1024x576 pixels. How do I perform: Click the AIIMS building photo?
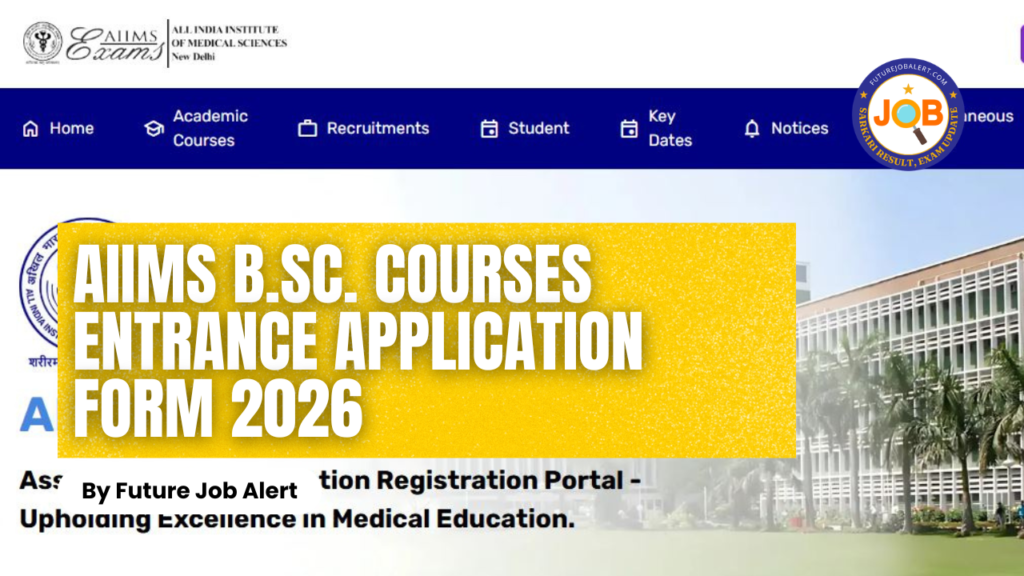(x=910, y=385)
